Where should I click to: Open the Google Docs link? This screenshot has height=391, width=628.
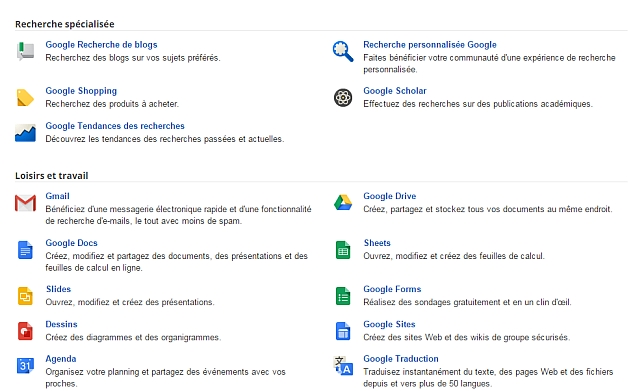(x=71, y=243)
